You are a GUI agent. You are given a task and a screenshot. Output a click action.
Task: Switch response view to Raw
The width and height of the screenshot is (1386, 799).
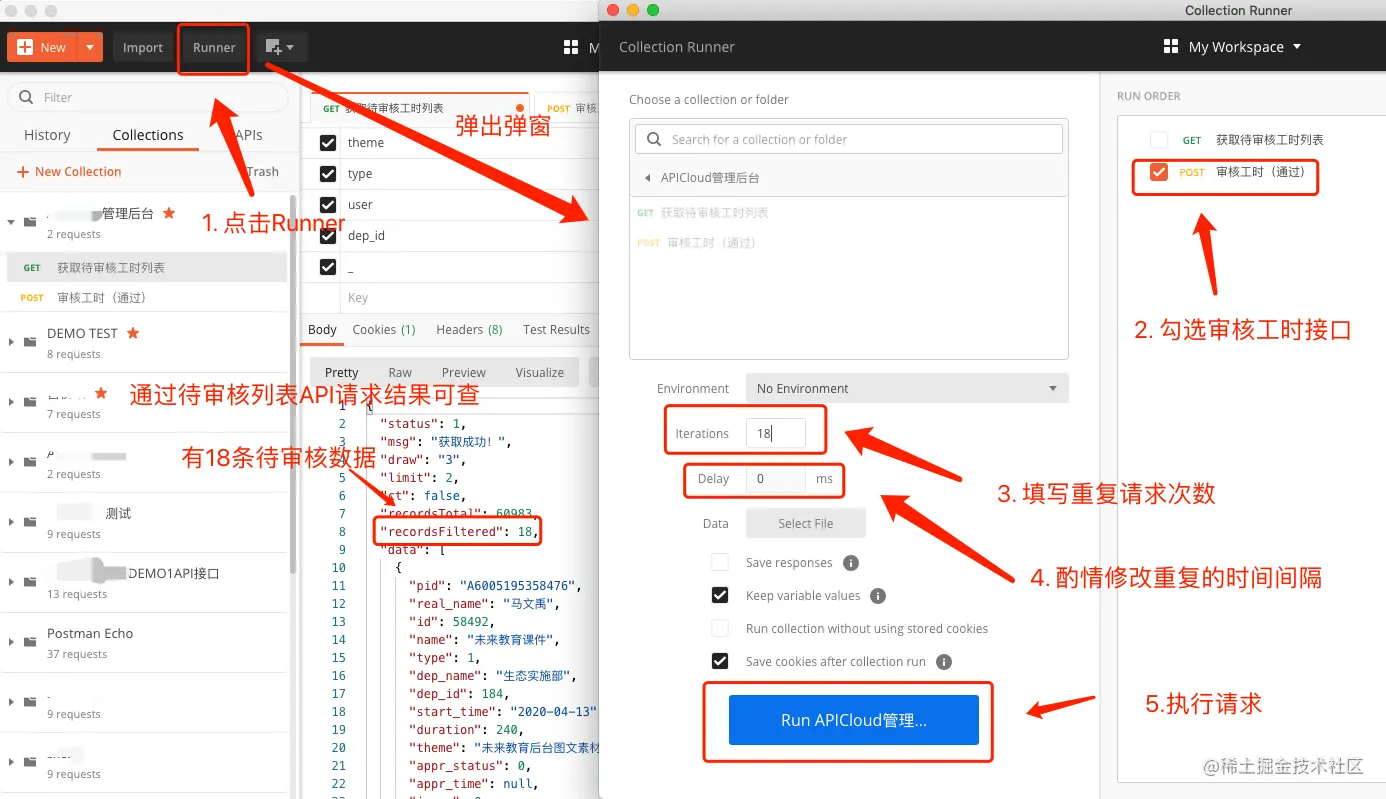(400, 372)
